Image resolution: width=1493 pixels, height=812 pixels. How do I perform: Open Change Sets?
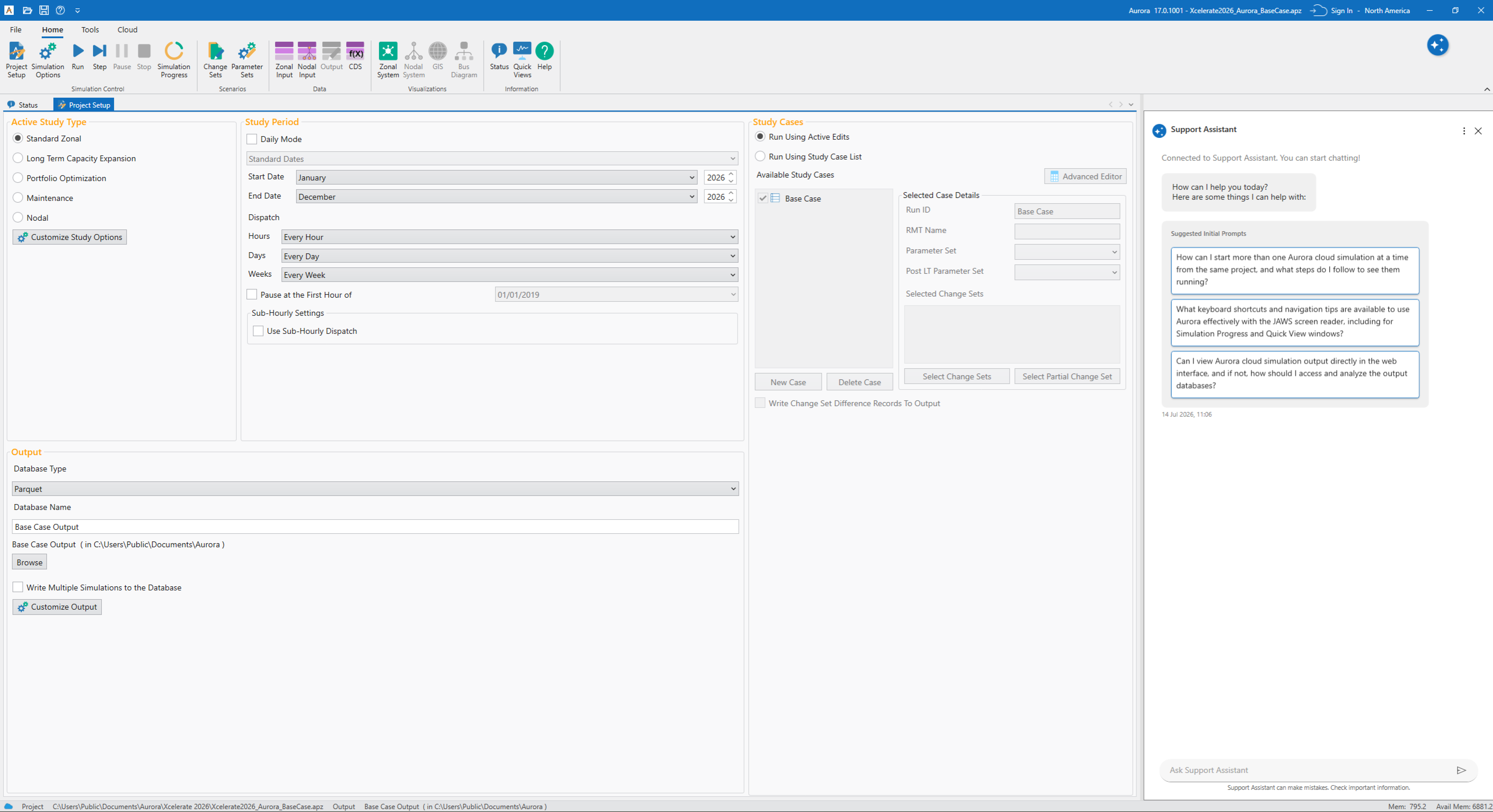(215, 60)
